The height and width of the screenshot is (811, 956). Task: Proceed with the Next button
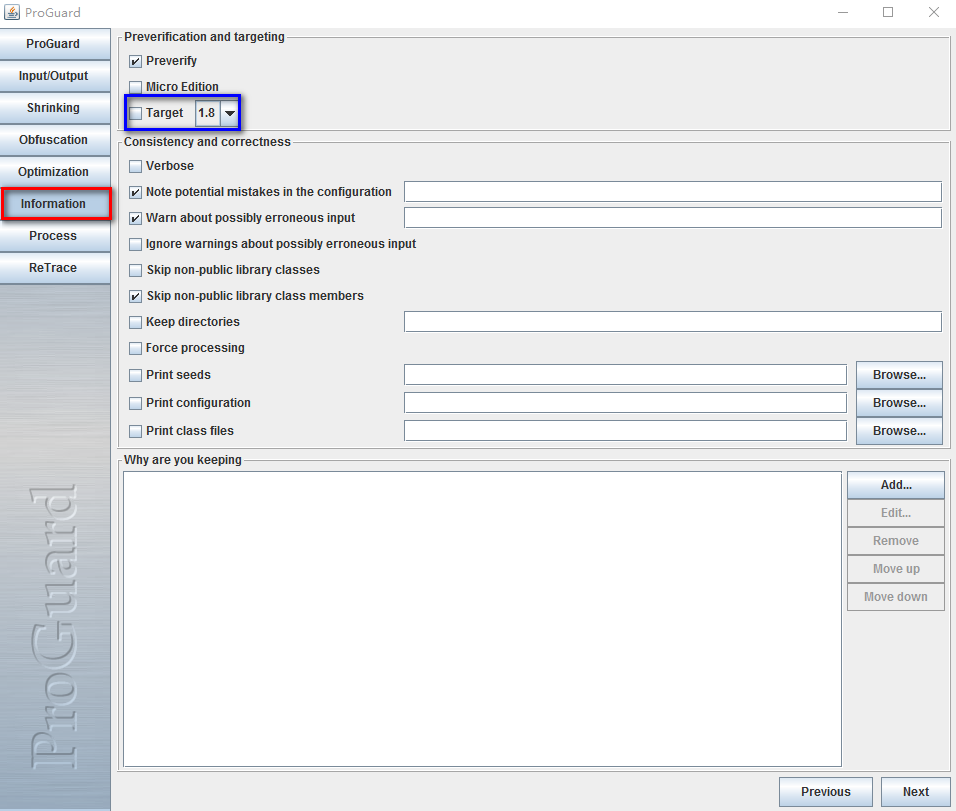point(916,791)
